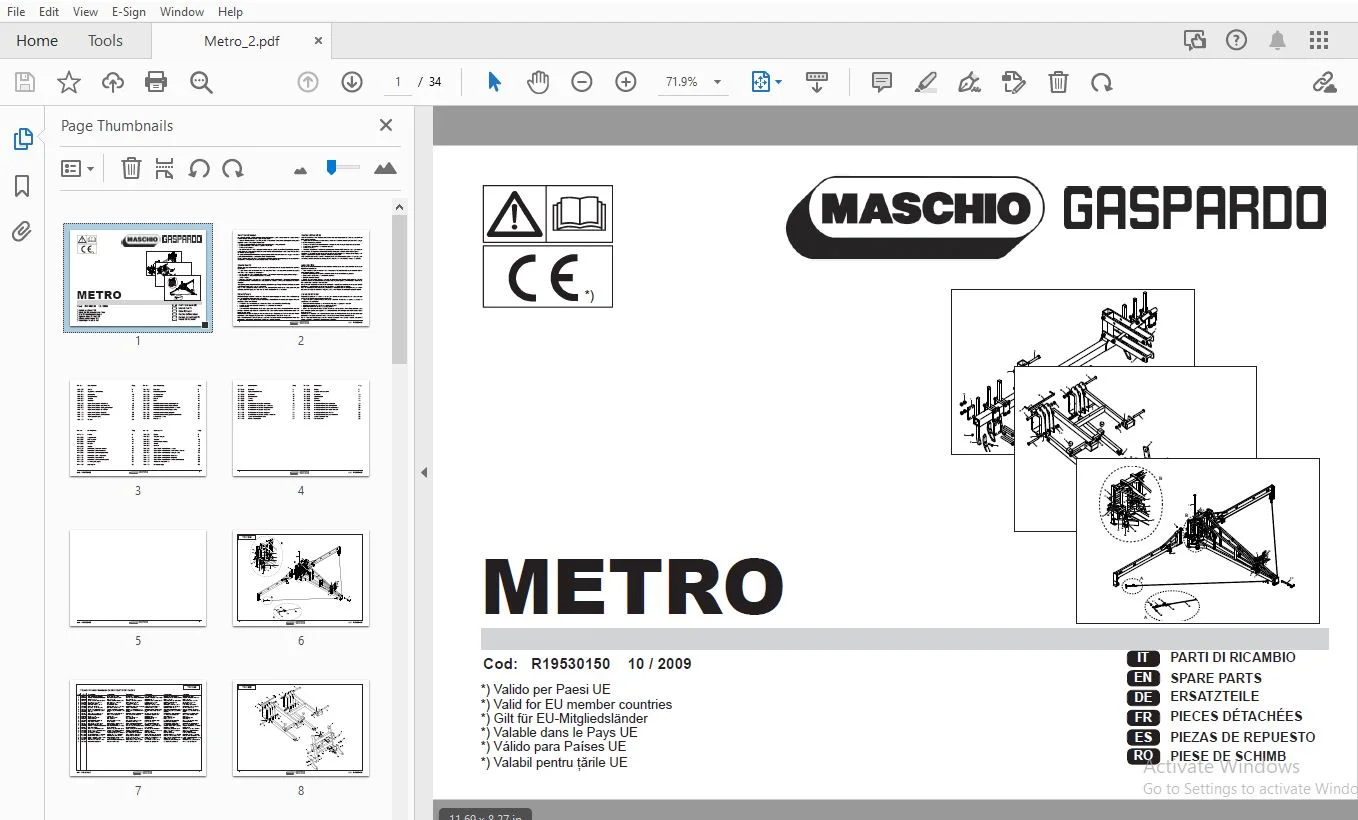Rotate thumbnails counterclockwise
The height and width of the screenshot is (820, 1358).
coord(199,168)
